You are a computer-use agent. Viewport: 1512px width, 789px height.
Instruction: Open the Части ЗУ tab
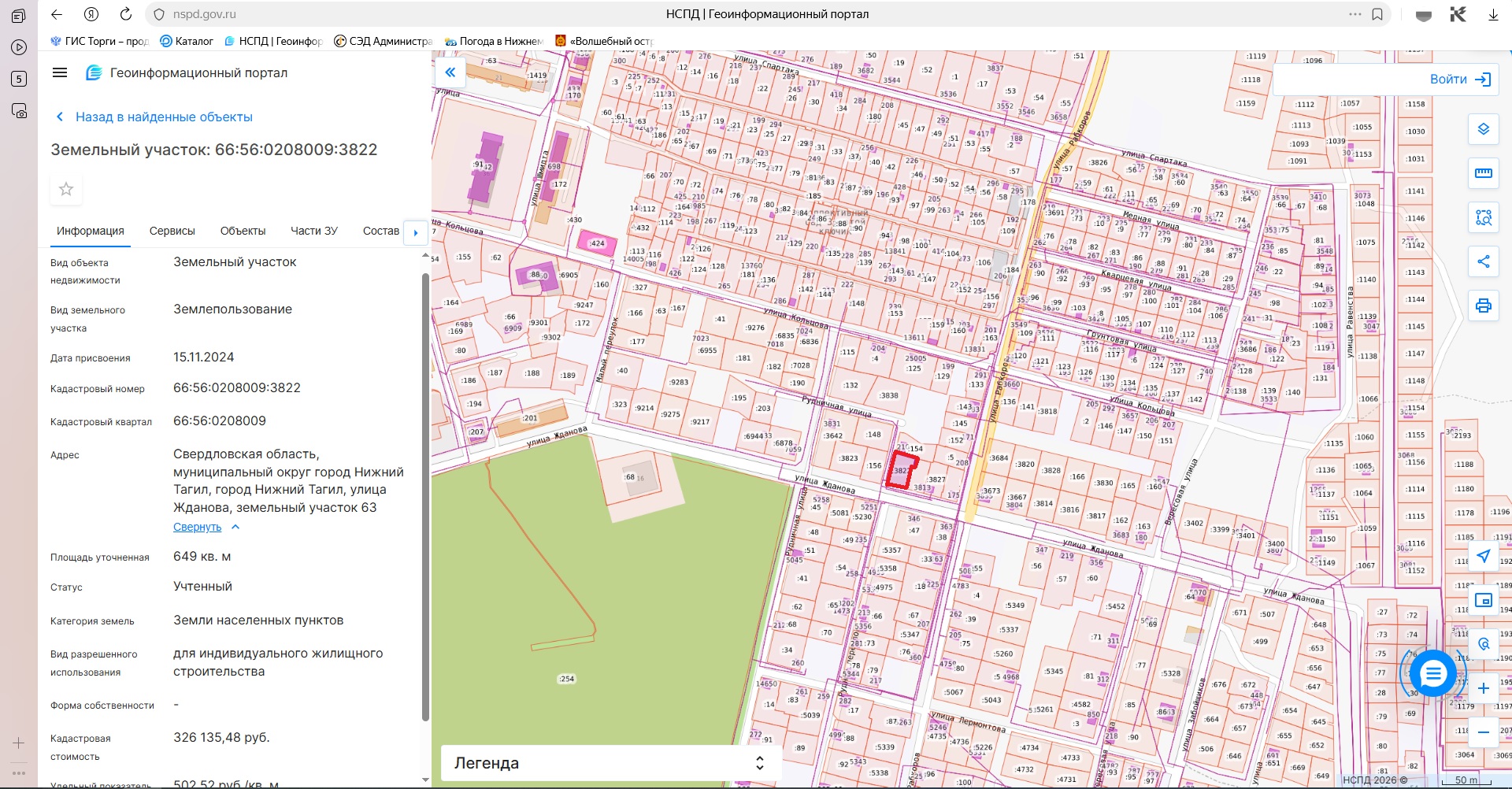(313, 231)
